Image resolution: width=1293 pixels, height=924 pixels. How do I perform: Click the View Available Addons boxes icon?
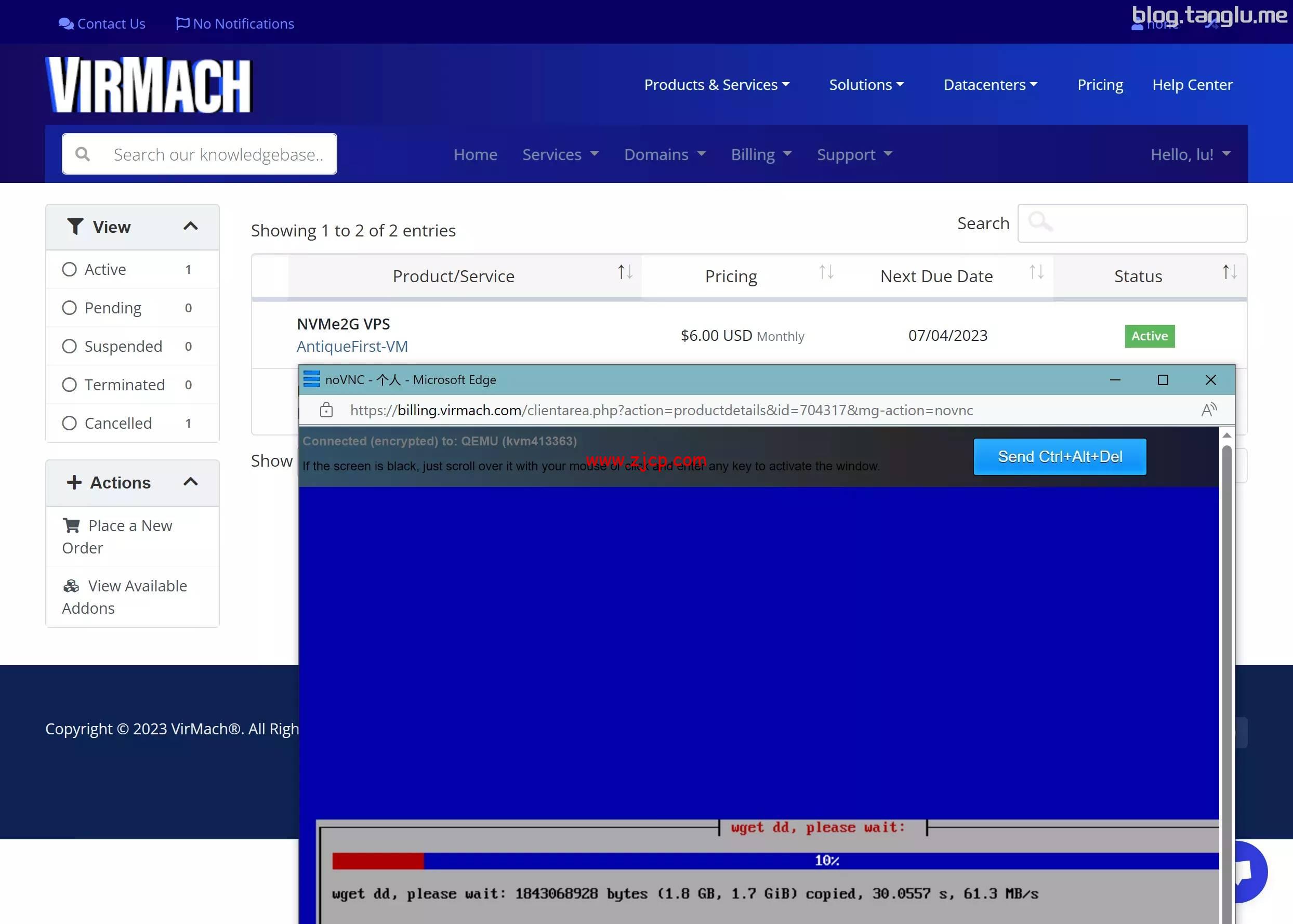click(x=72, y=586)
